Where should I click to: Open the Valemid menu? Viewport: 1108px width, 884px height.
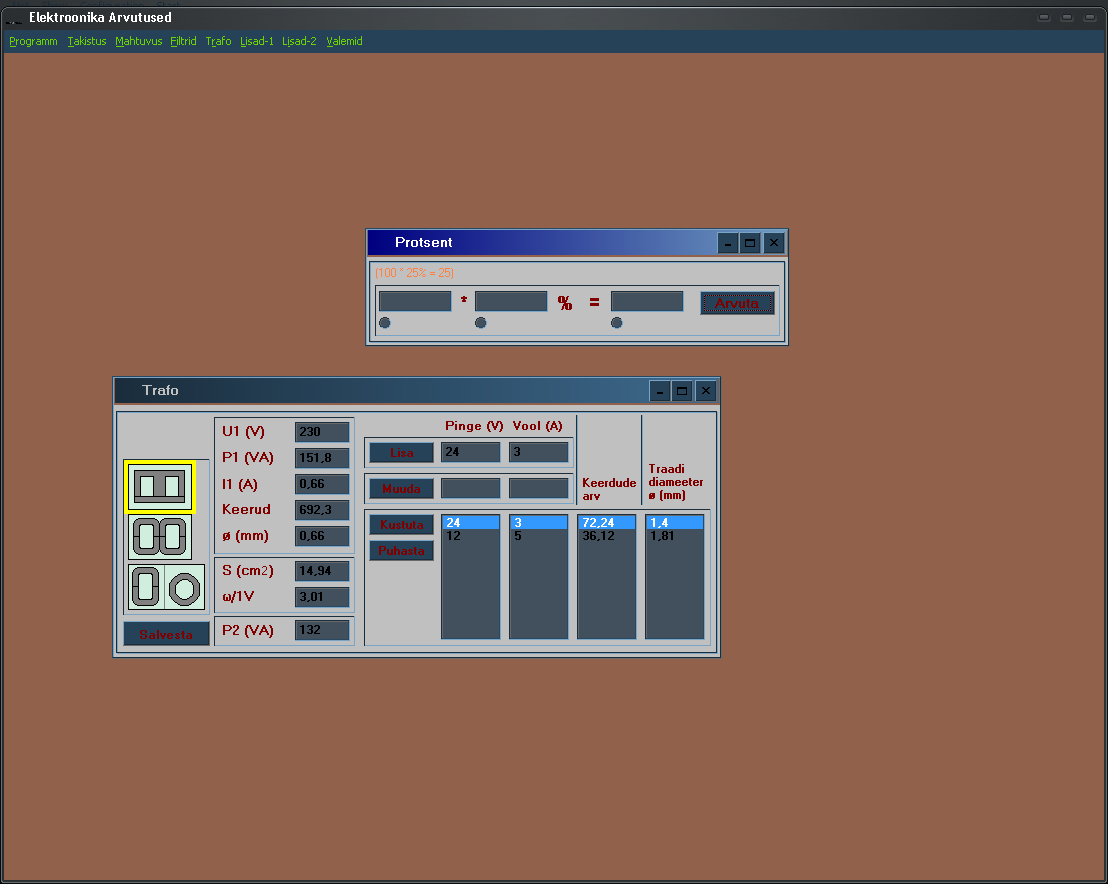(344, 41)
